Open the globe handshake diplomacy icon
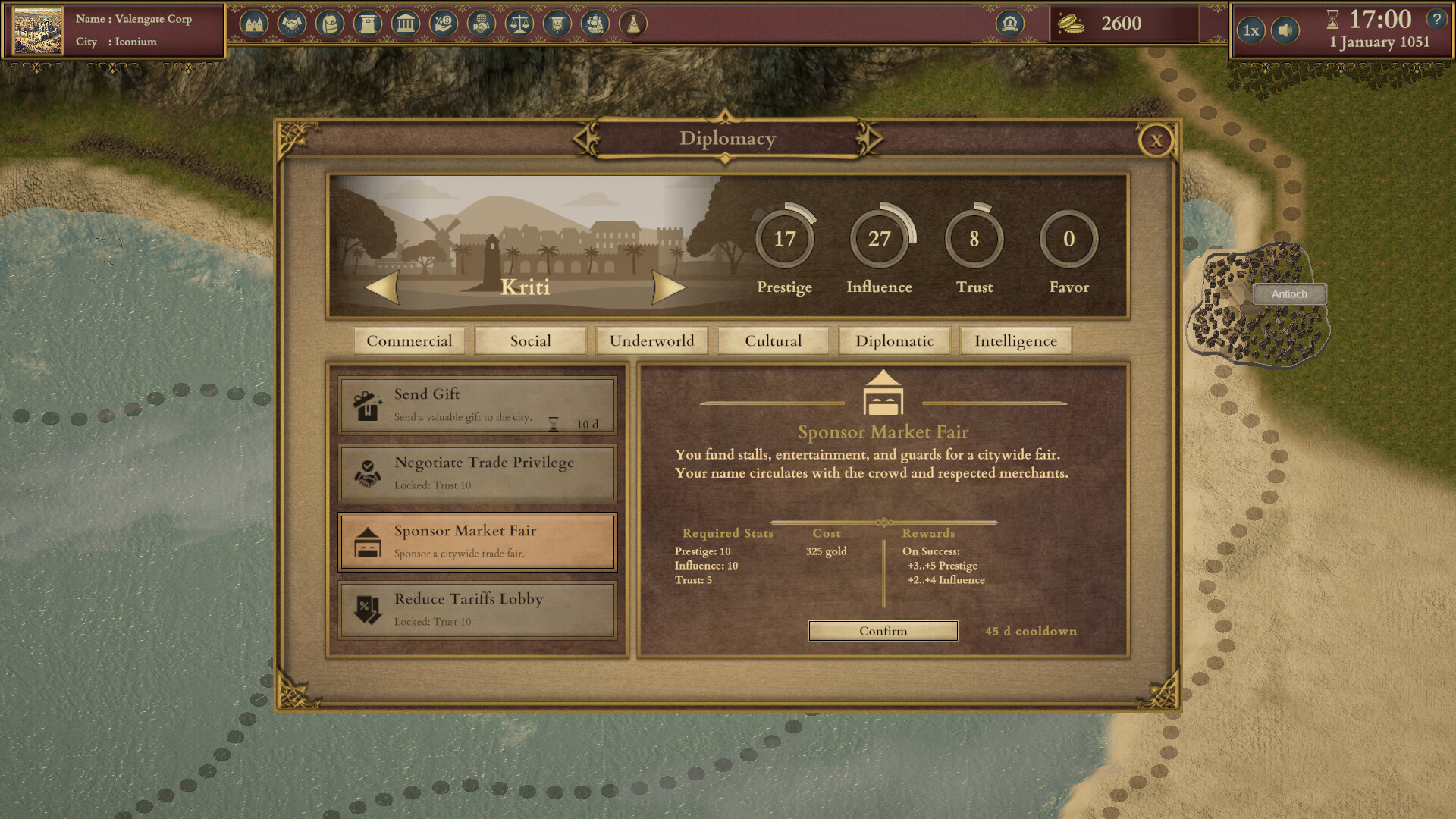The image size is (1456, 819). 482,24
